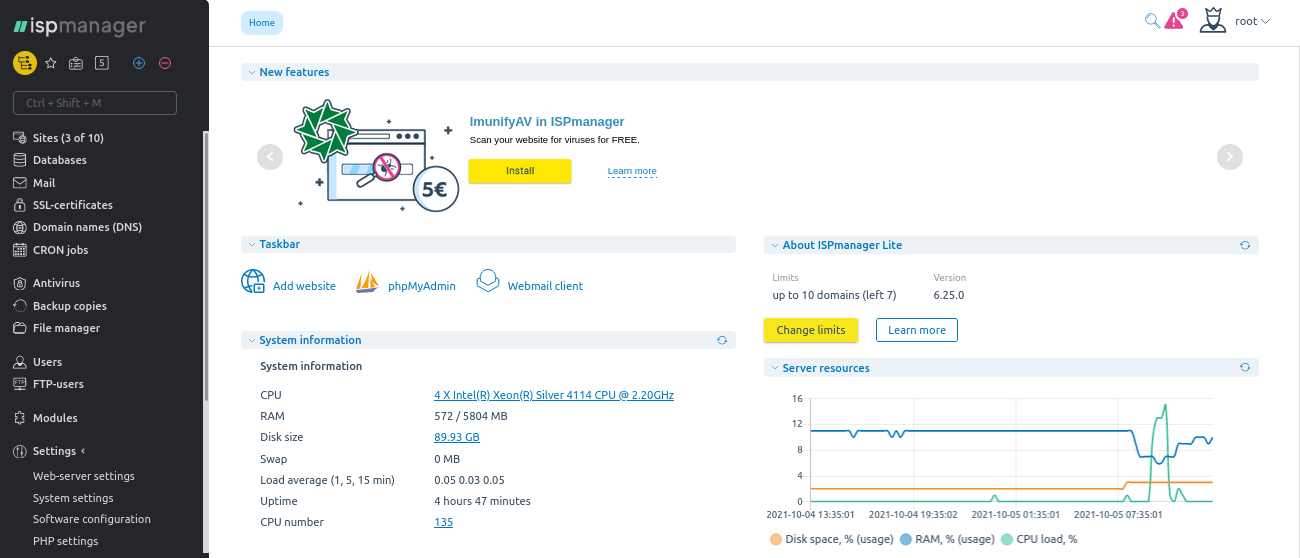Select the yellow menu tree icon
The width and height of the screenshot is (1300, 558).
(24, 63)
